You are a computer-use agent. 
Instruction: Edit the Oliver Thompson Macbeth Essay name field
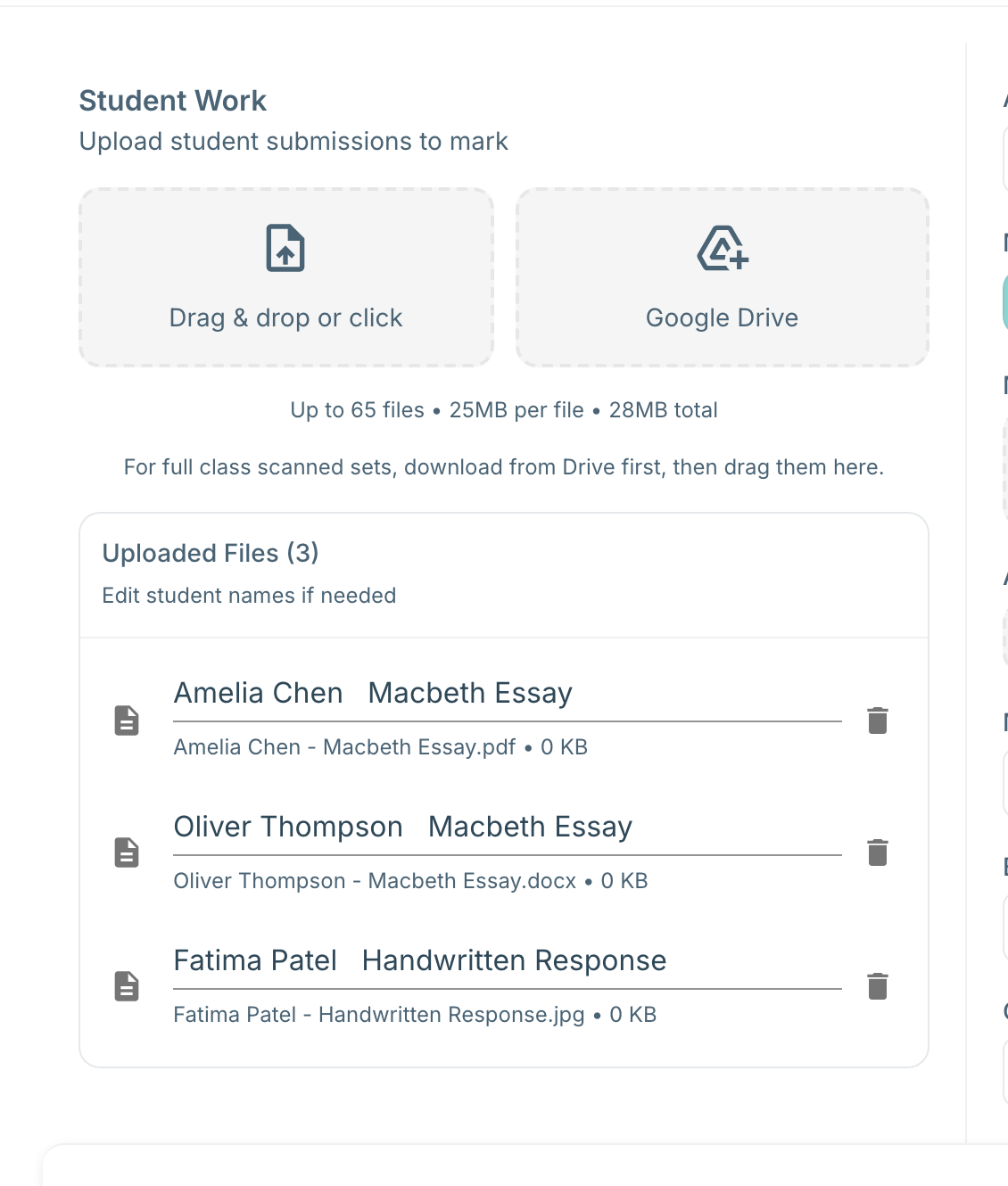(508, 828)
